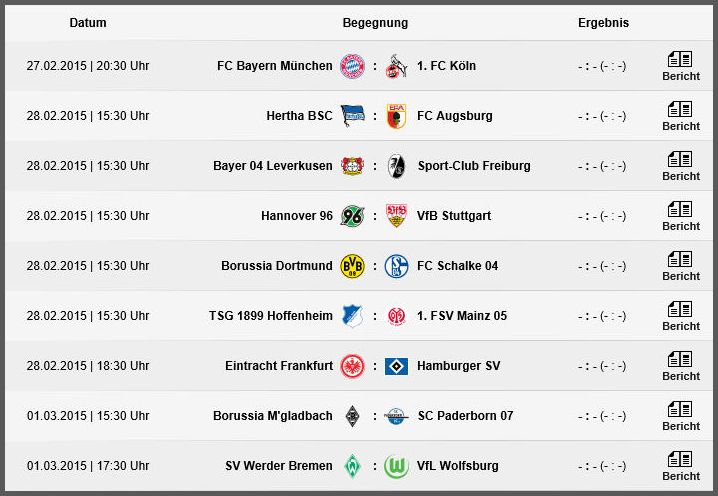The height and width of the screenshot is (496, 718).
Task: Click the Ergebnis column header
Action: [603, 23]
